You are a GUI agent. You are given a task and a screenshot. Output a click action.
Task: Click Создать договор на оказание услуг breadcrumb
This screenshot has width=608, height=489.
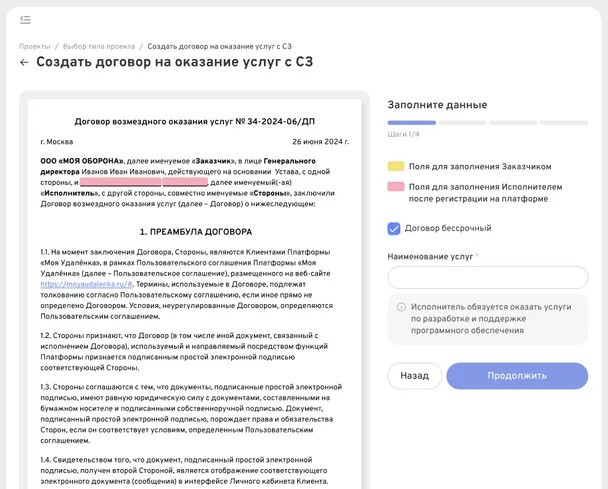[x=219, y=47]
